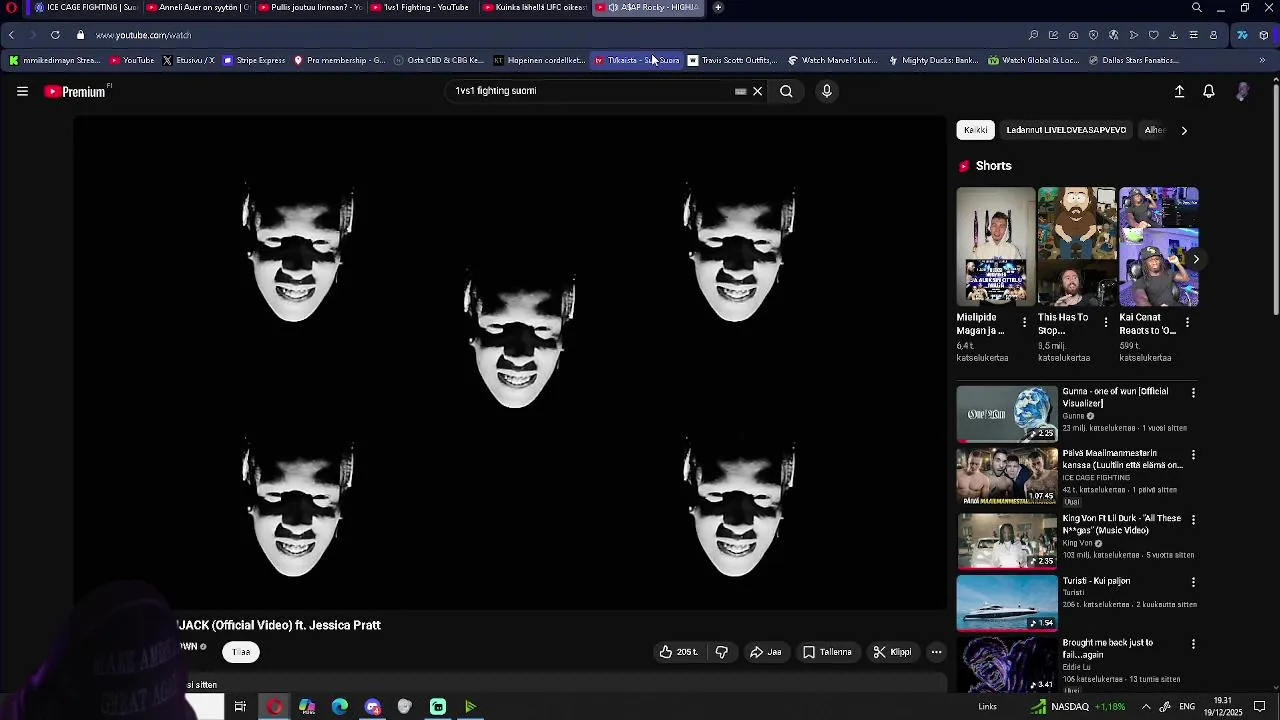This screenshot has height=720, width=1280.
Task: Select the Kaikki filter chip
Action: click(x=975, y=130)
